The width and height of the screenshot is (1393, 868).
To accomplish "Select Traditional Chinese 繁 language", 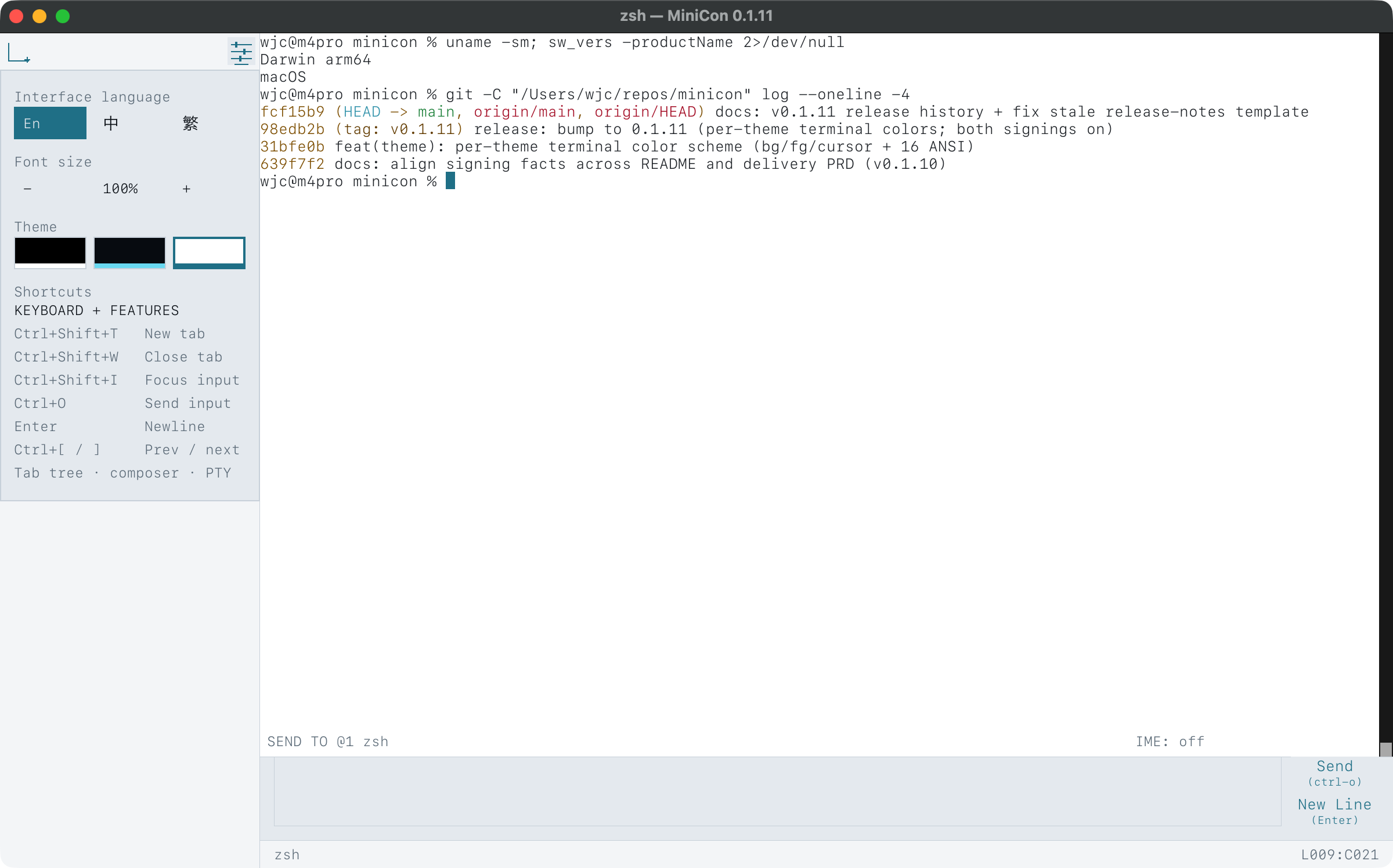I will [190, 123].
